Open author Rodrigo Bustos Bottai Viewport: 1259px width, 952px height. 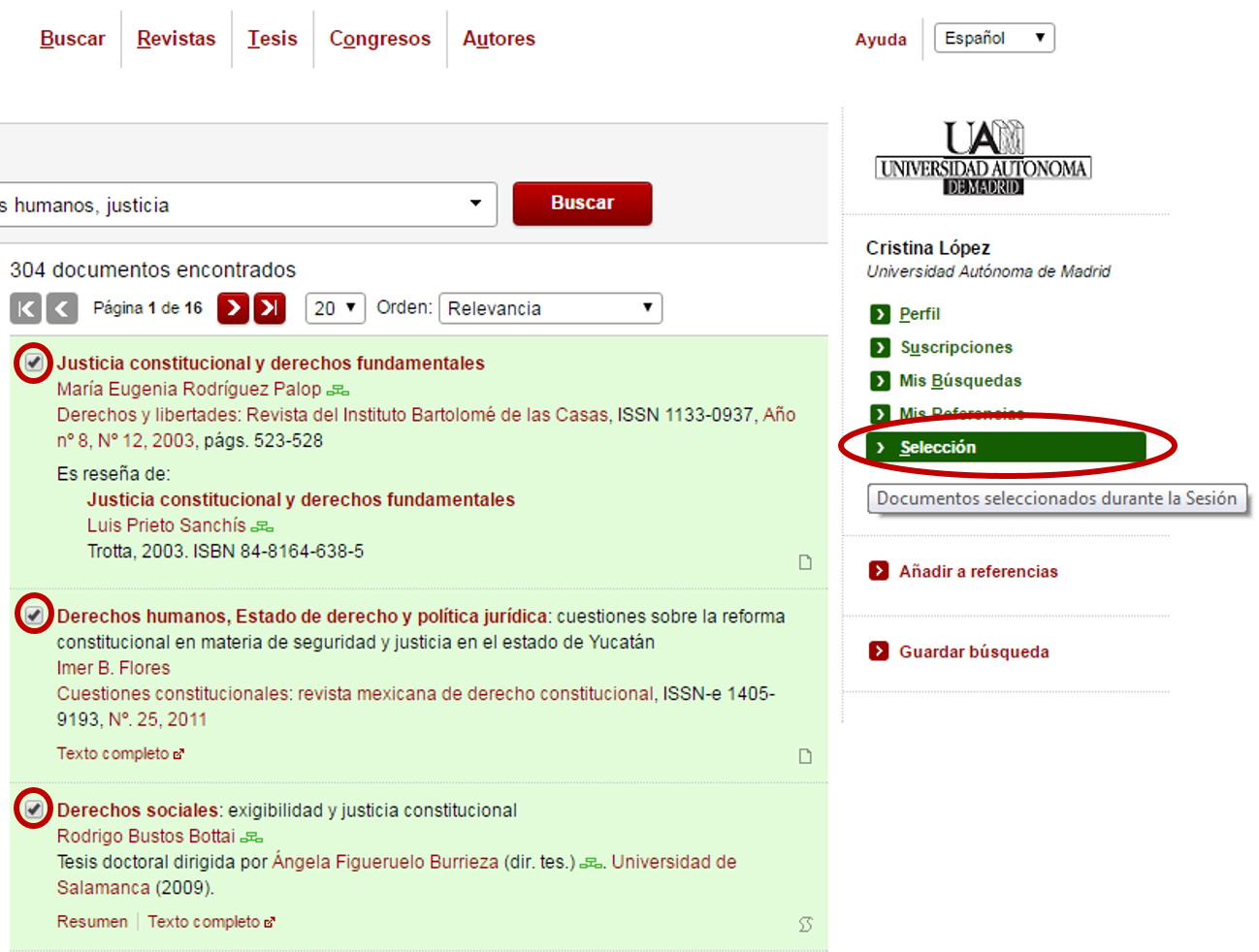[x=145, y=836]
